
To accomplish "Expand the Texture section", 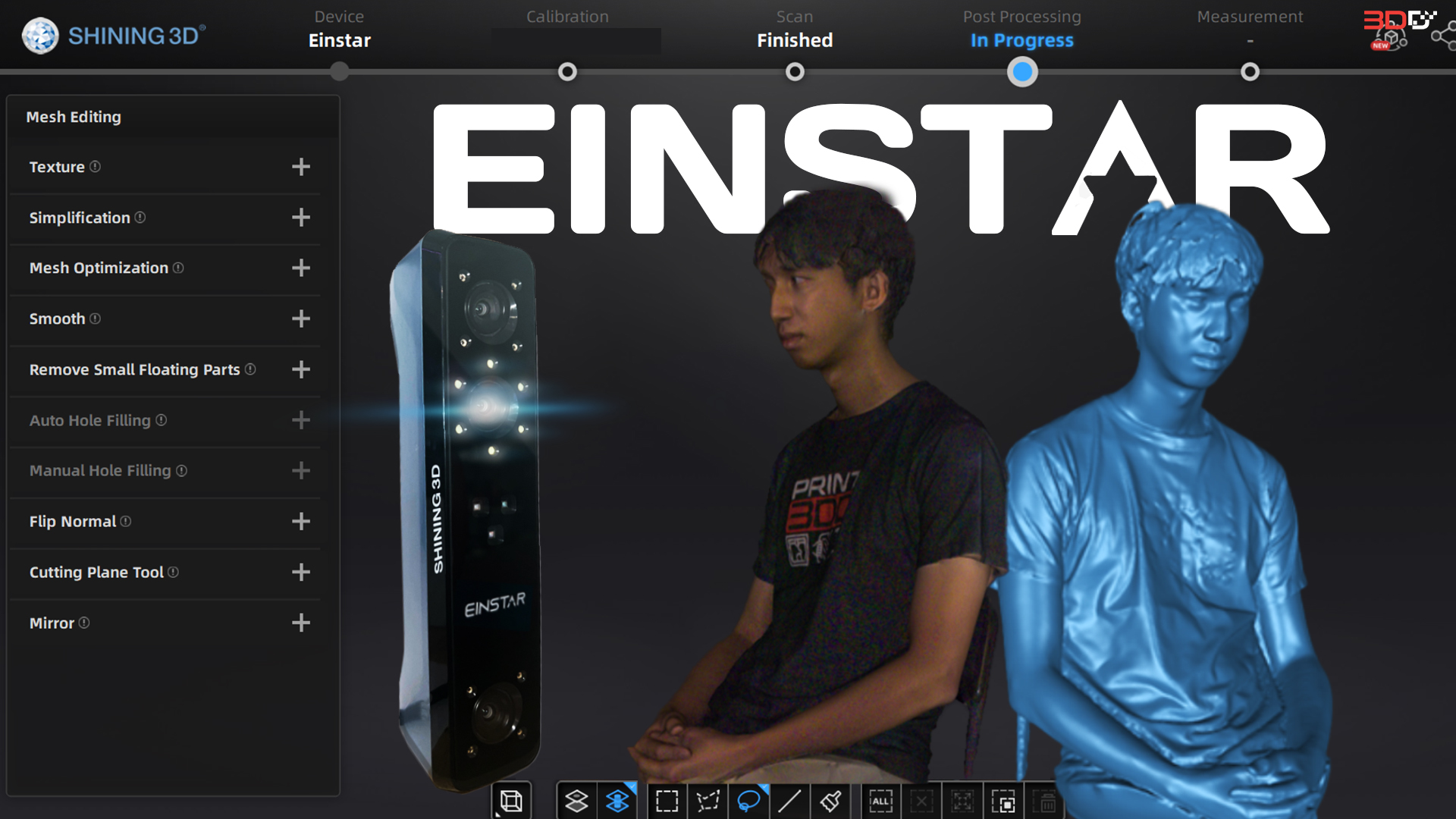I will coord(301,167).
